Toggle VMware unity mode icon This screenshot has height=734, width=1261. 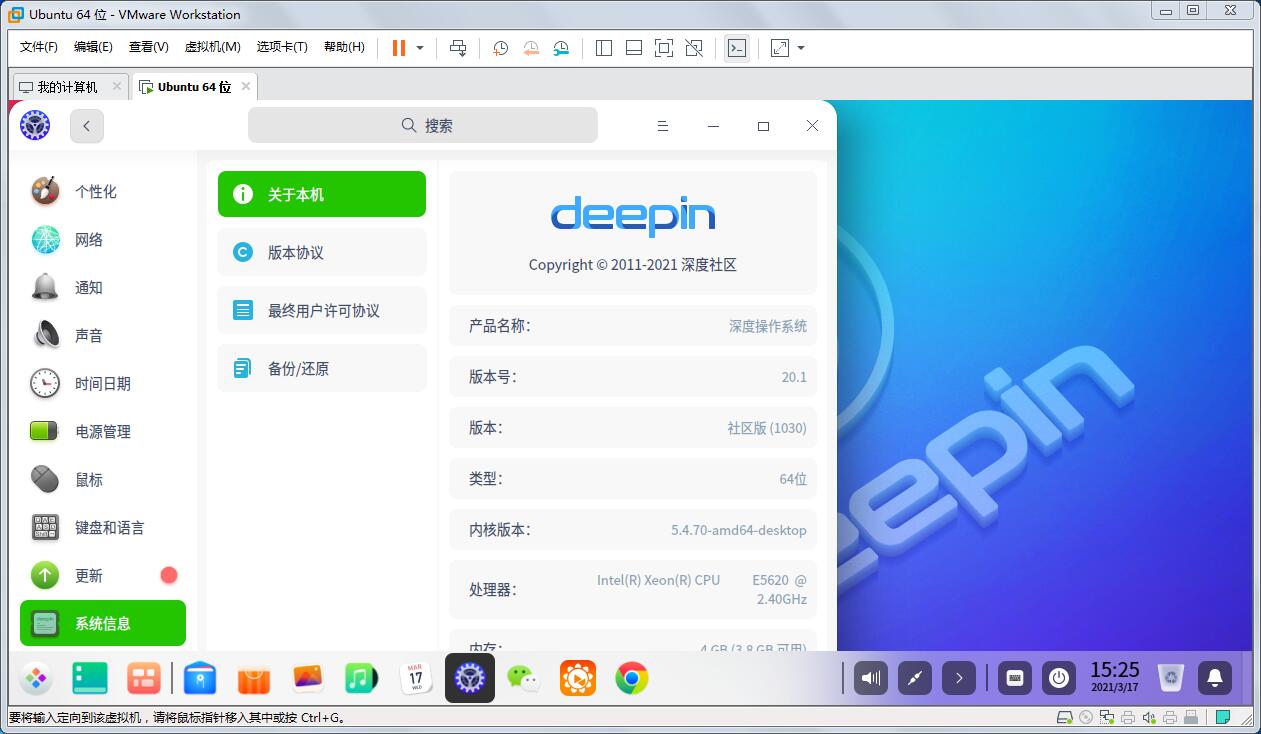point(694,48)
